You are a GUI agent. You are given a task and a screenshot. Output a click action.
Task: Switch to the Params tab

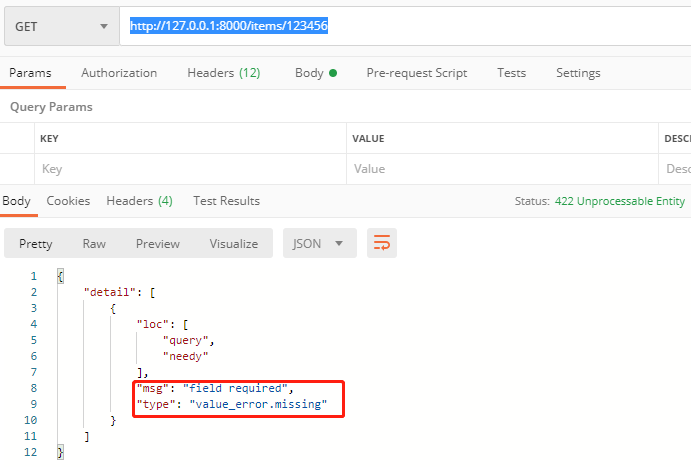[x=30, y=73]
